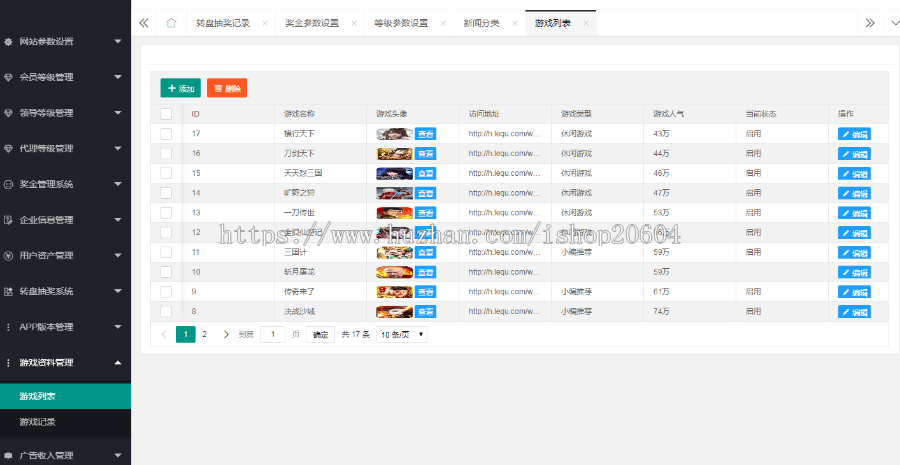Click 查看 for 天天怼三国
This screenshot has width=900, height=465.
click(425, 173)
